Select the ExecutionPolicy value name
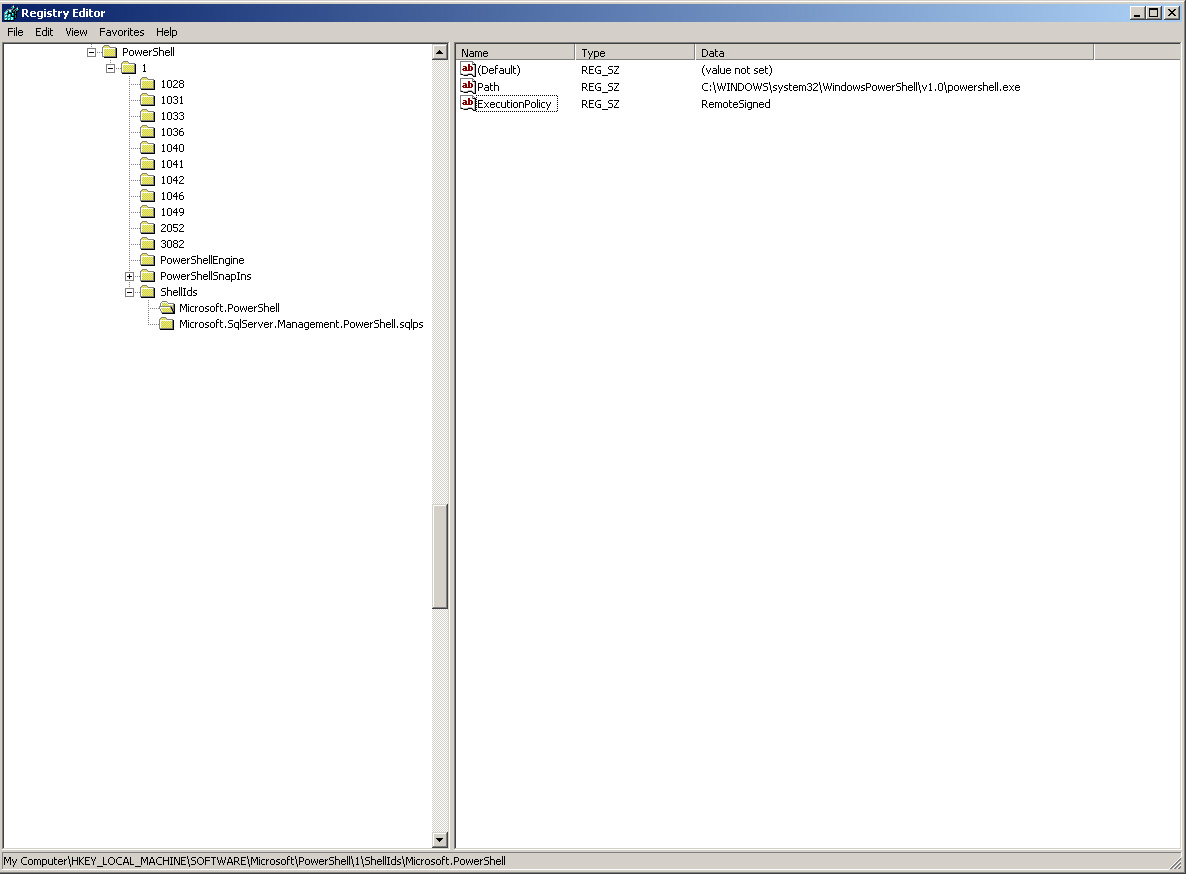The width and height of the screenshot is (1186, 874). (x=514, y=104)
